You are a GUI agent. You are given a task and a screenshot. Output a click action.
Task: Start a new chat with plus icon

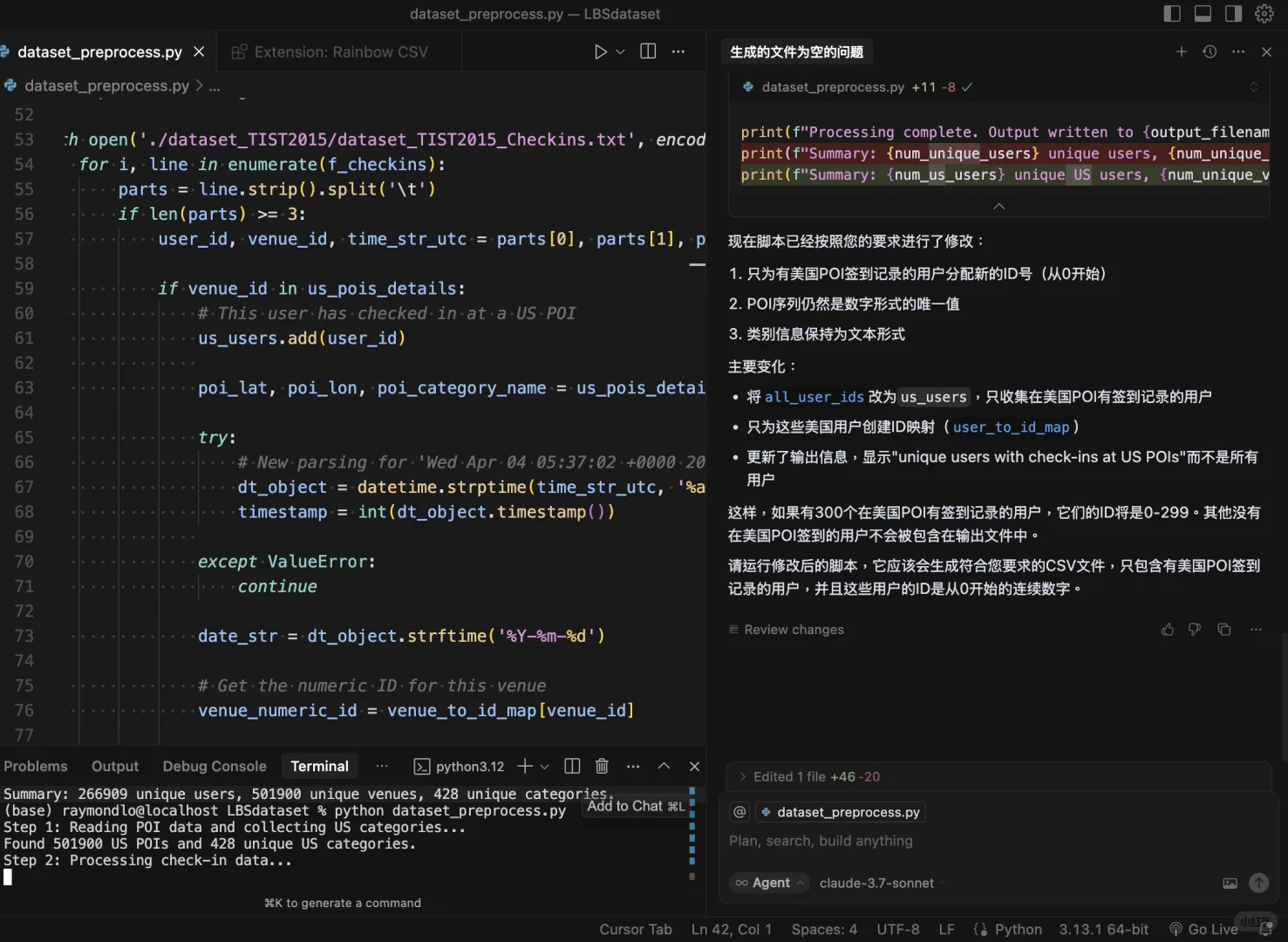click(1182, 52)
